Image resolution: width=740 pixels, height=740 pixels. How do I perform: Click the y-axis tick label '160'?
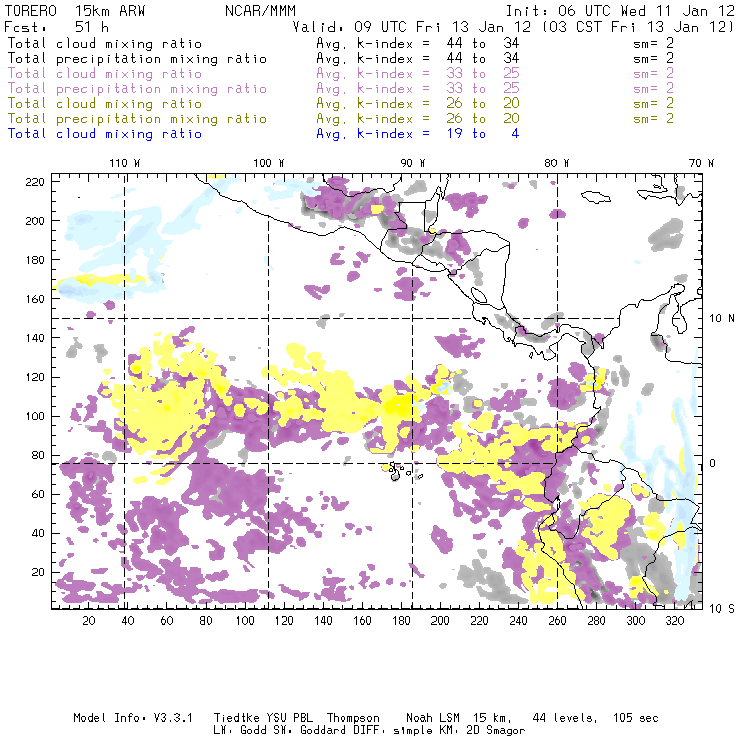tap(35, 299)
